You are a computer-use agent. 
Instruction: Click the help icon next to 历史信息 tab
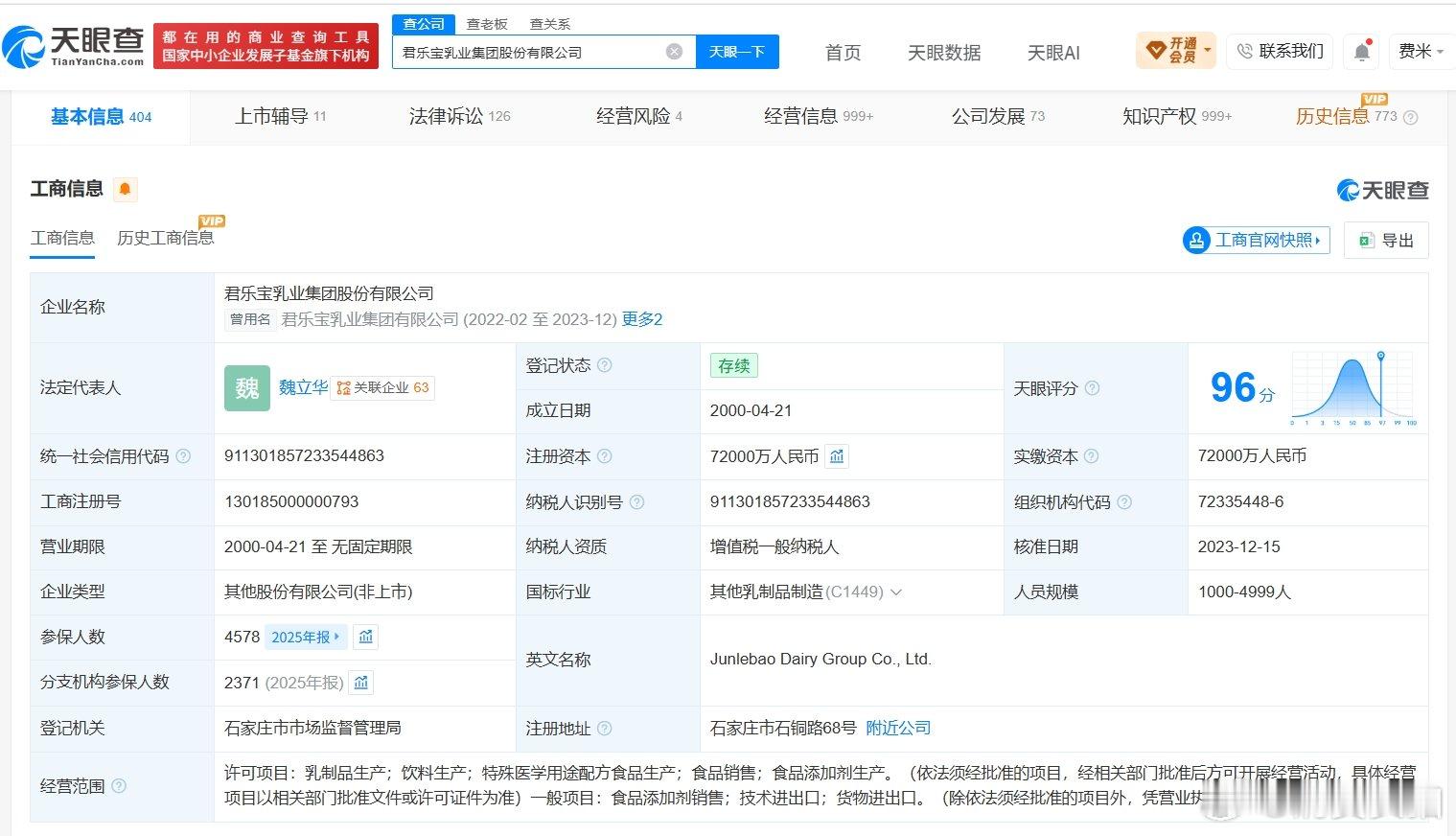pyautogui.click(x=1410, y=117)
